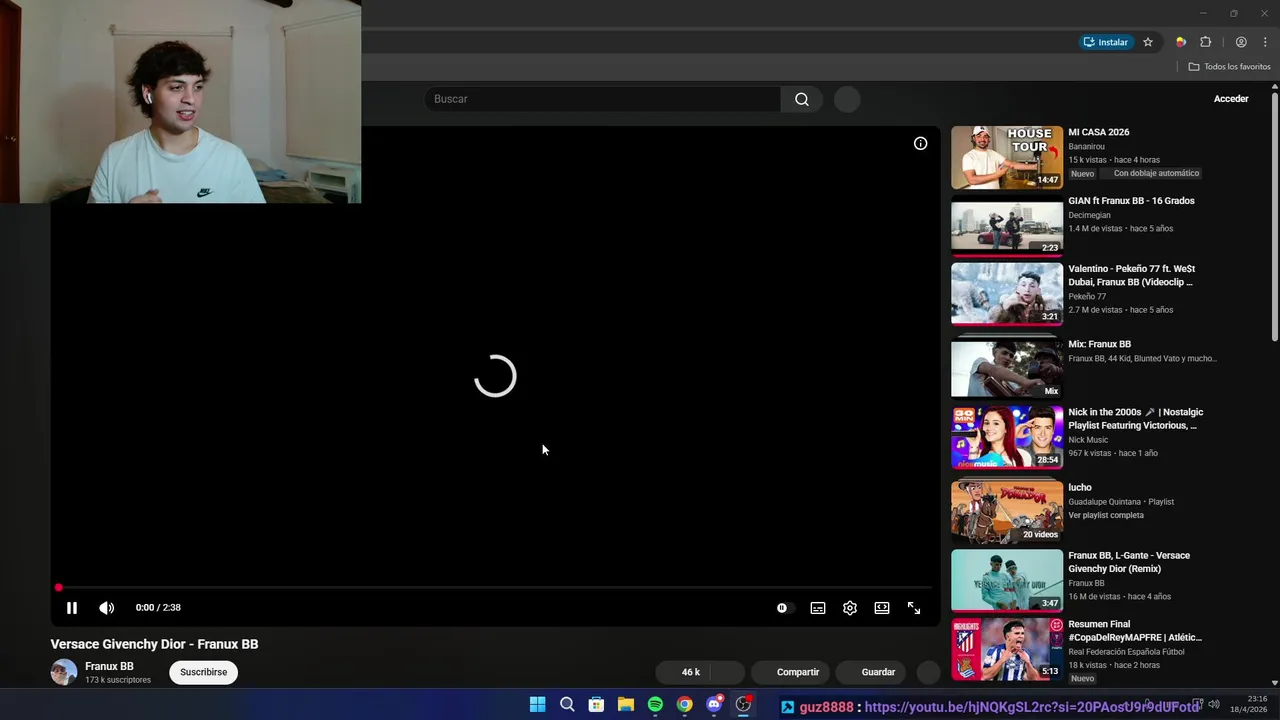Open Versace Givenchy Dior (Remix) video
Viewport: 1280px width, 720px height.
1007,580
